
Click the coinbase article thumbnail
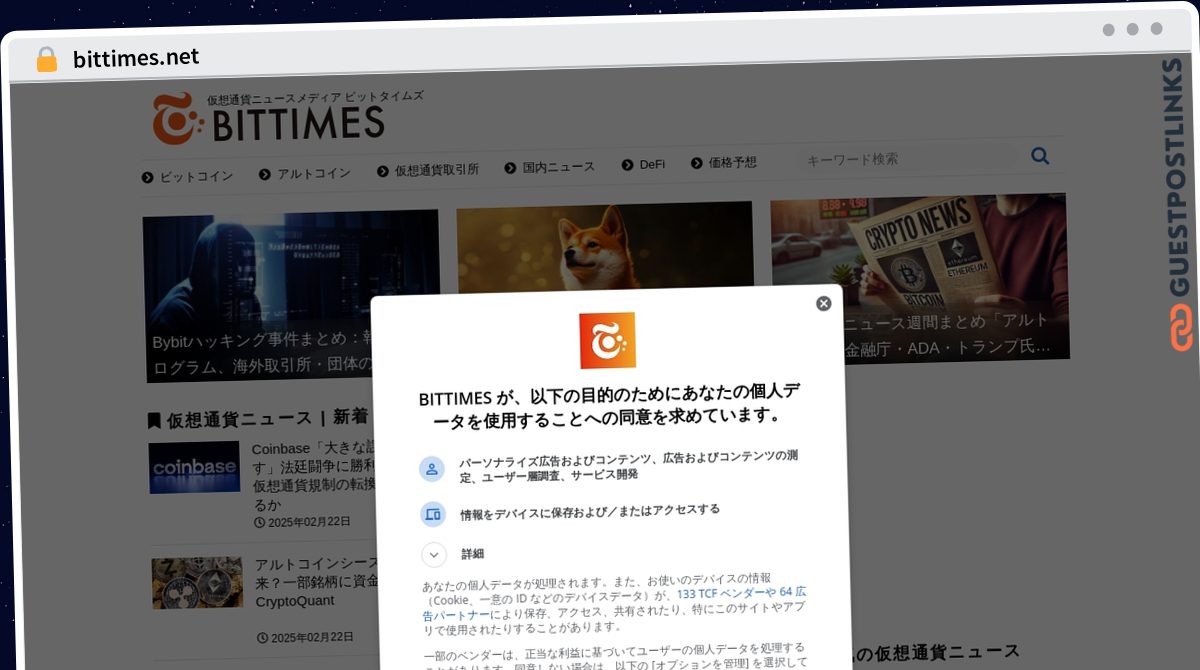pyautogui.click(x=194, y=467)
